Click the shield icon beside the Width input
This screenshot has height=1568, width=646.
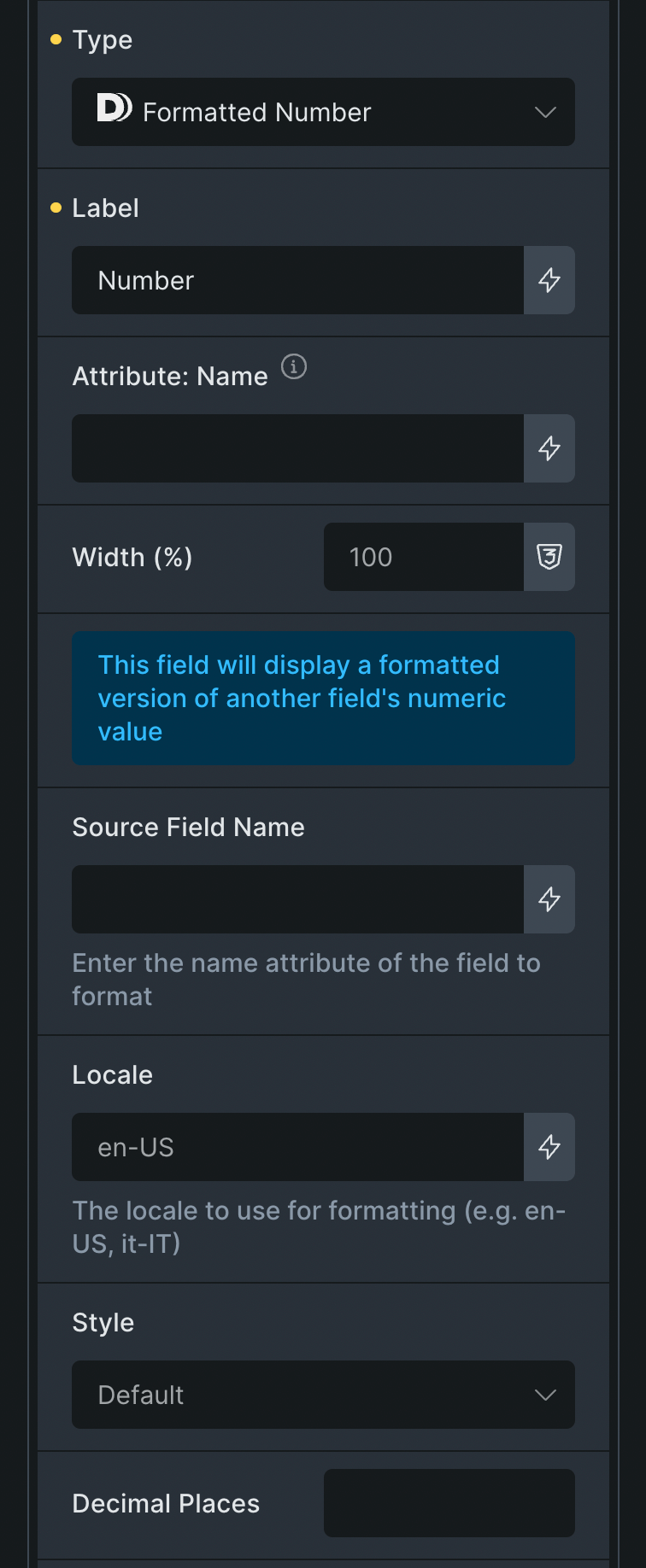[x=550, y=557]
